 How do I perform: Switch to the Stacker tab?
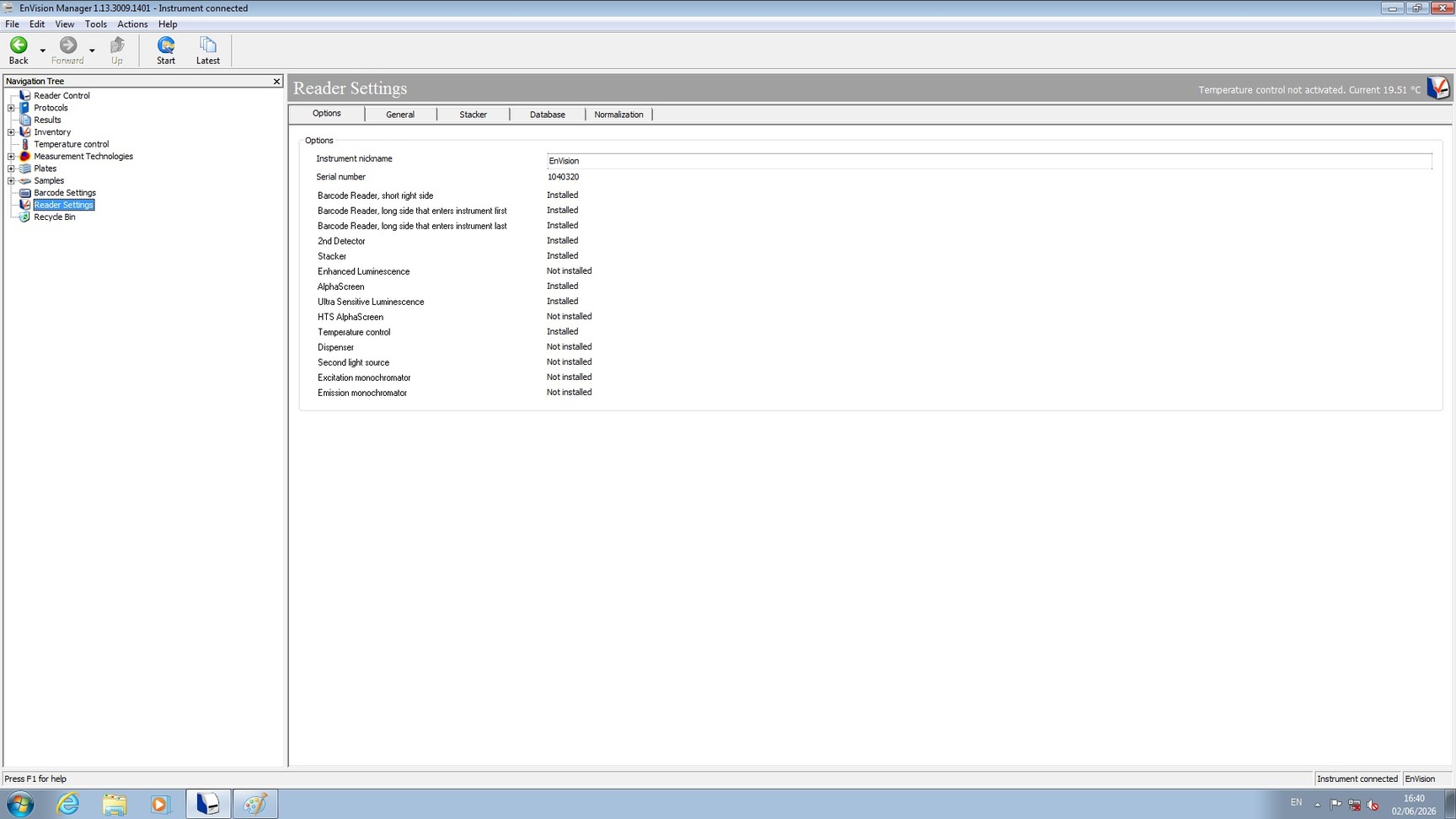(x=473, y=115)
